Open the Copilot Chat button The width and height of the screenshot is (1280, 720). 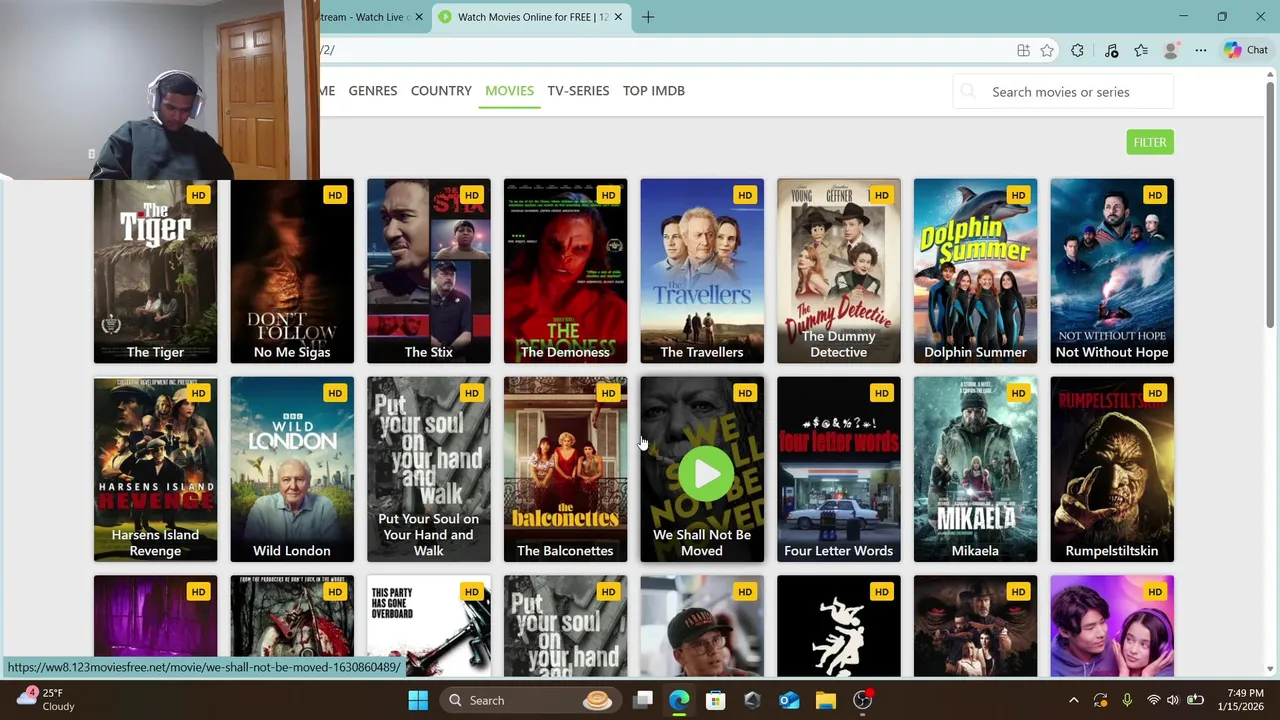(x=1246, y=50)
